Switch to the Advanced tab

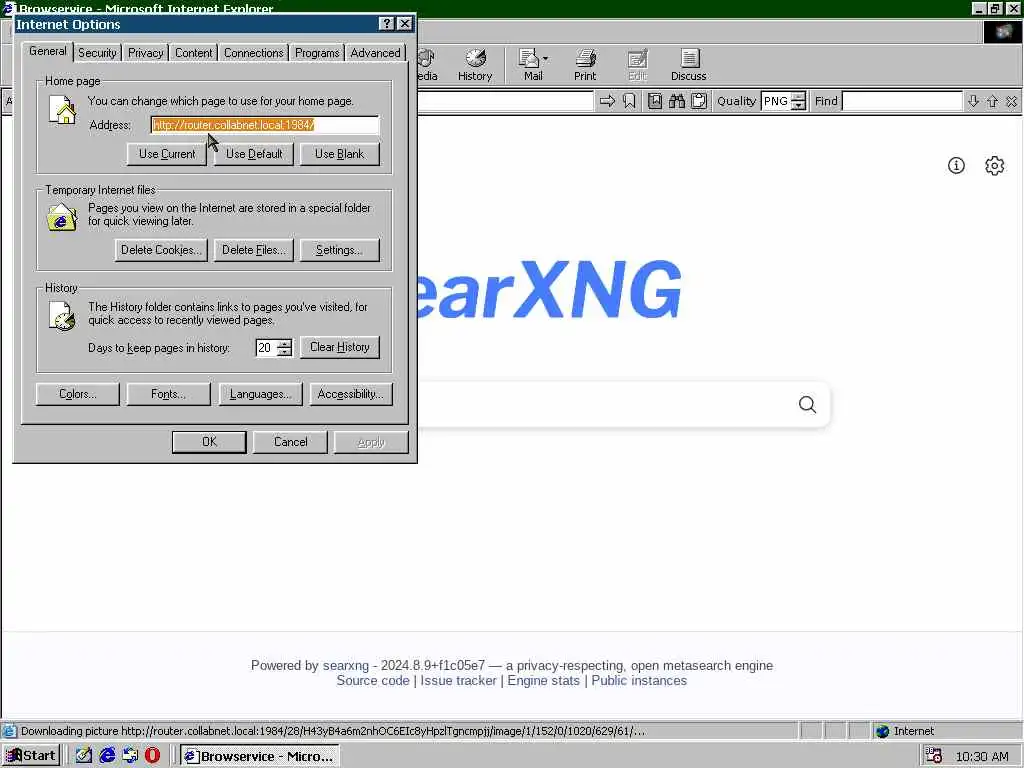376,53
